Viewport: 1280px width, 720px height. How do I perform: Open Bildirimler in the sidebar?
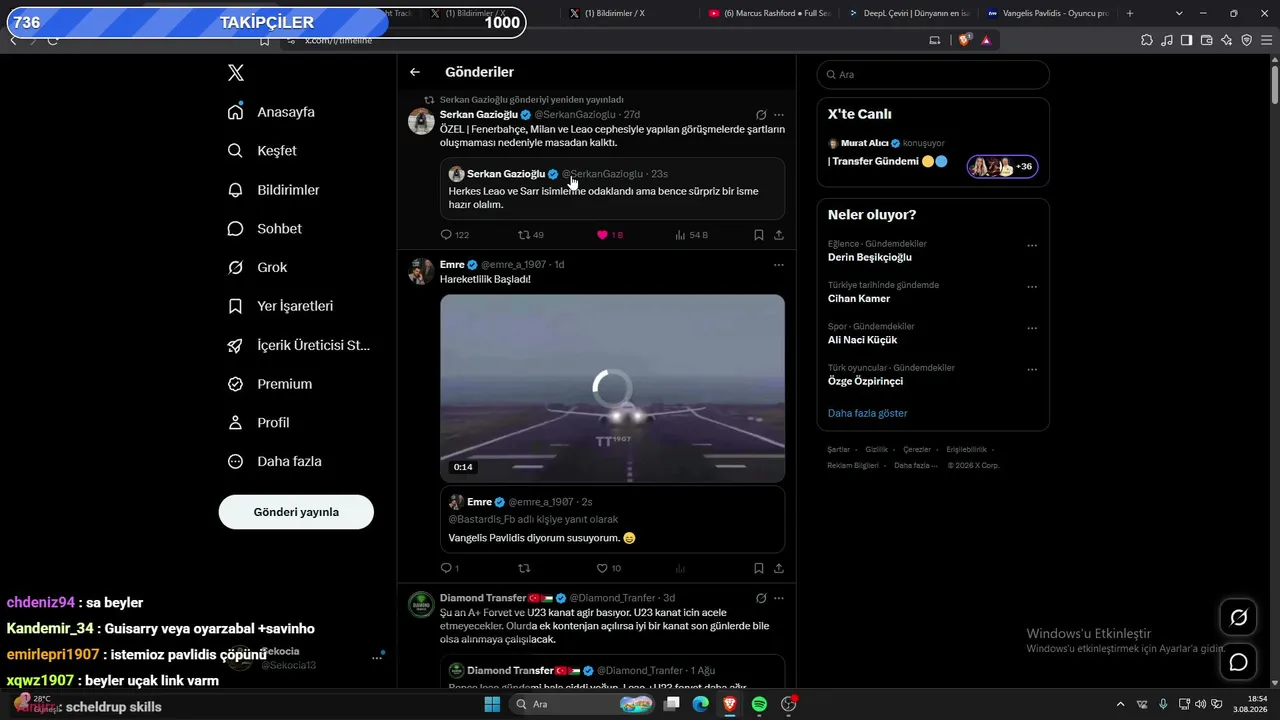[x=273, y=190]
